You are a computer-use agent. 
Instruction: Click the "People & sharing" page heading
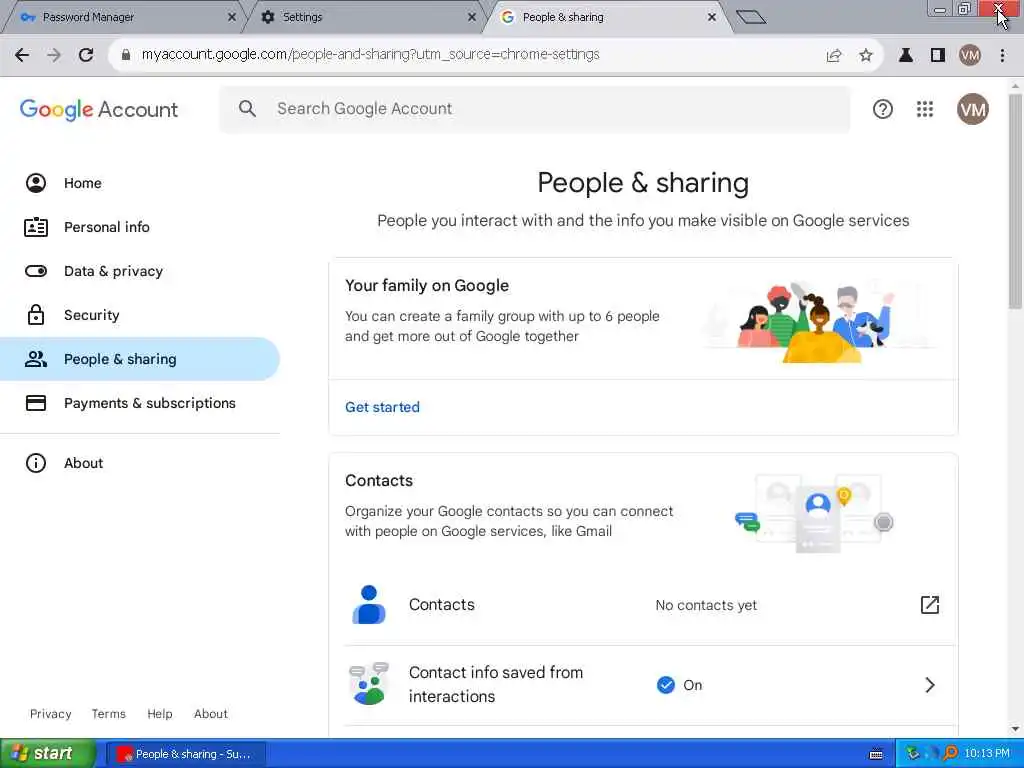click(643, 183)
